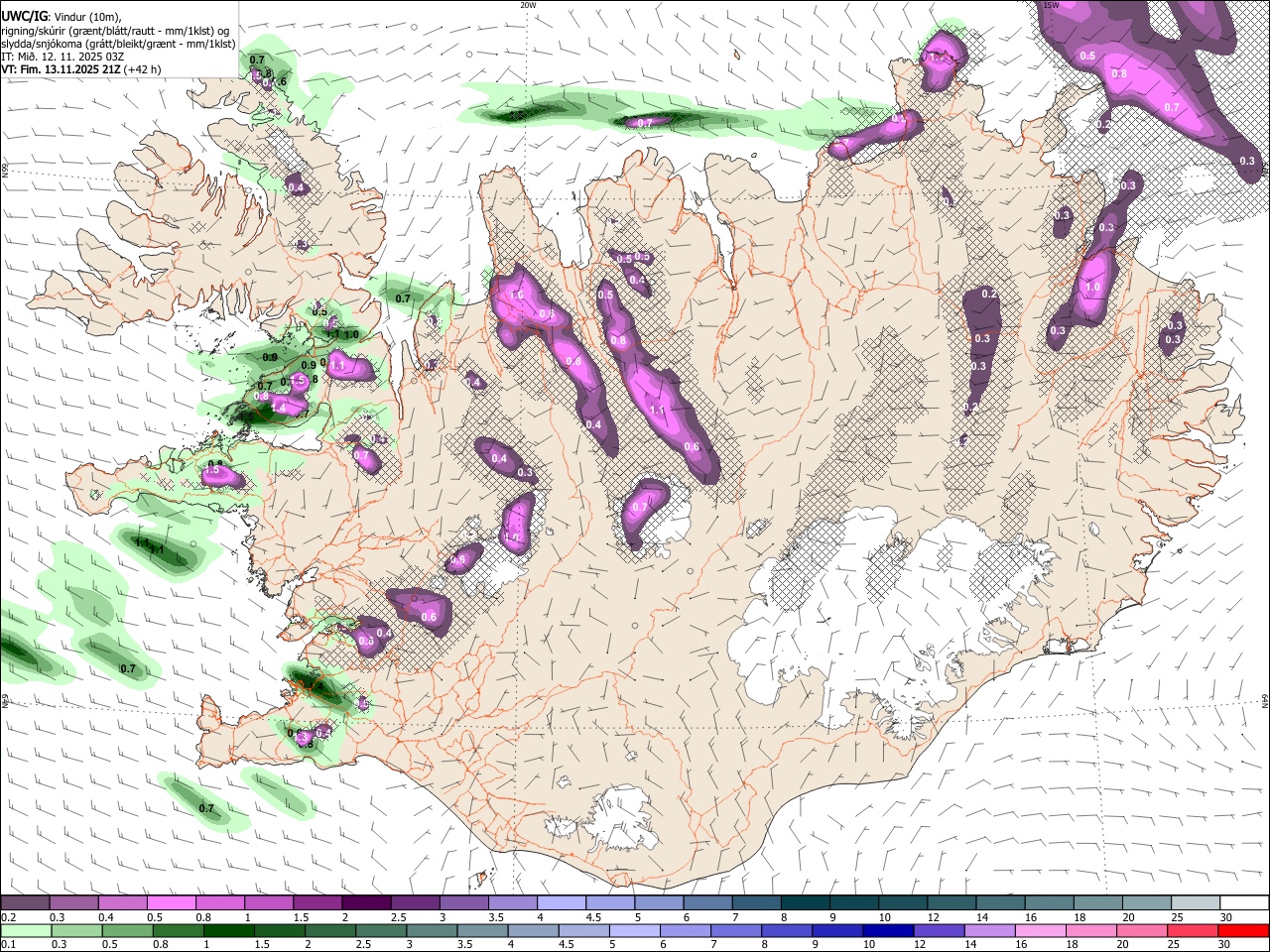Click the slate blue 6–7 snow legend swatch
This screenshot has height=952, width=1270.
[x=708, y=903]
